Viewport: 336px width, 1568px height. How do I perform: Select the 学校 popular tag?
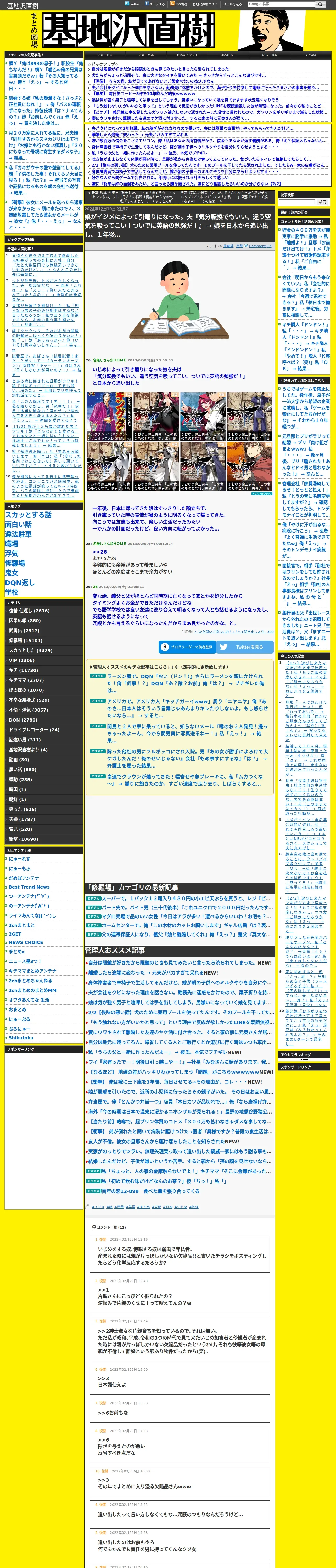tap(12, 592)
